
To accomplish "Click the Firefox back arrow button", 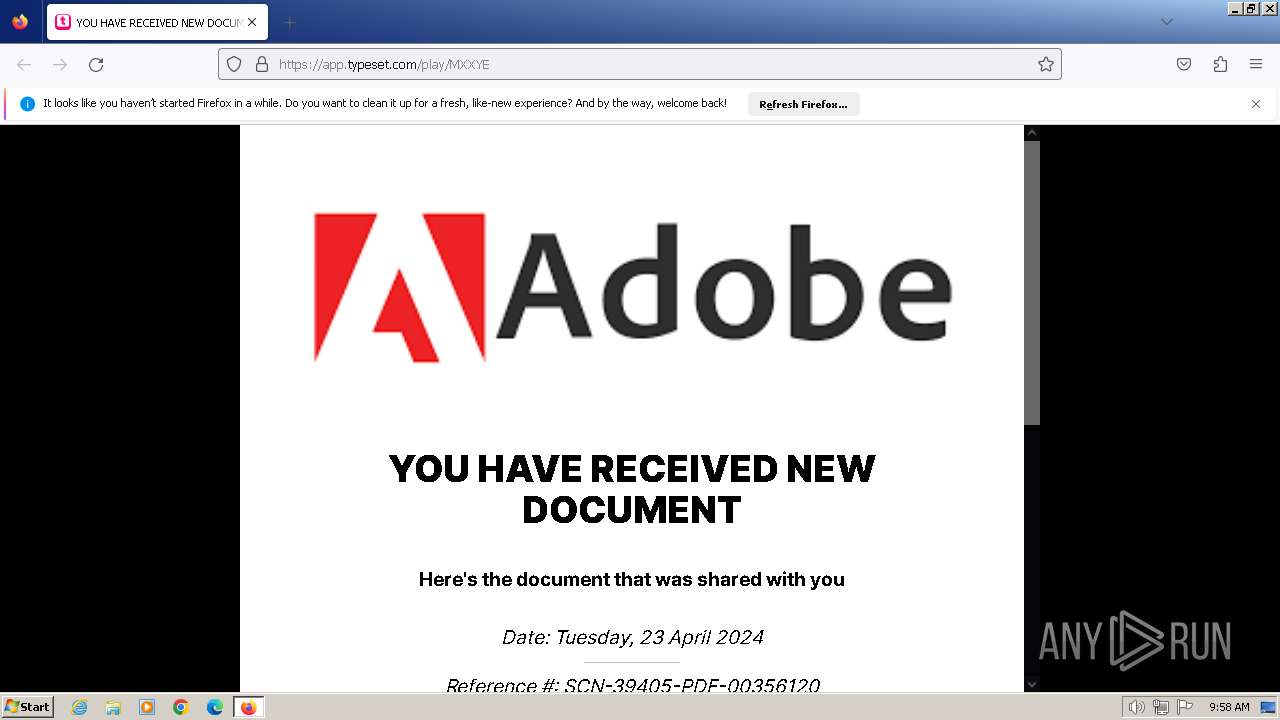I will [x=24, y=64].
